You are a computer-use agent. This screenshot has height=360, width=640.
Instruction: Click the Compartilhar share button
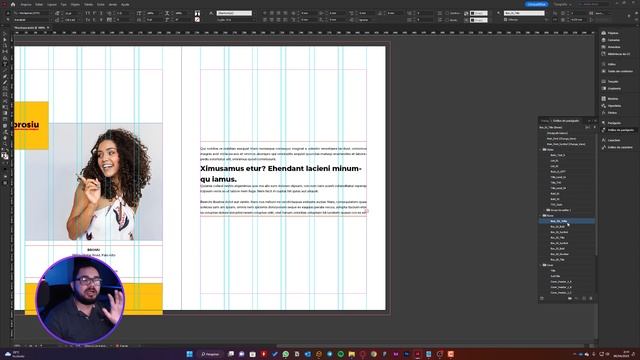point(536,4)
